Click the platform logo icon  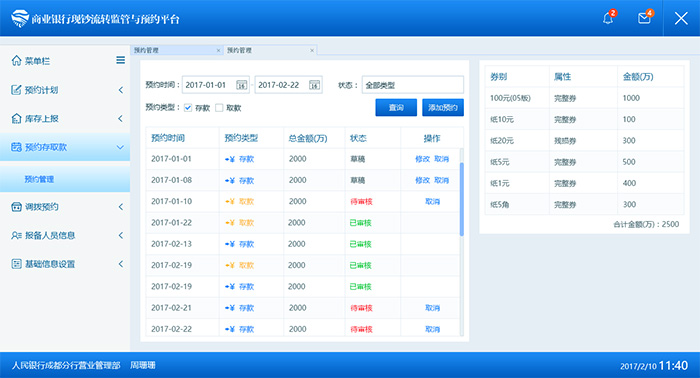(20, 18)
